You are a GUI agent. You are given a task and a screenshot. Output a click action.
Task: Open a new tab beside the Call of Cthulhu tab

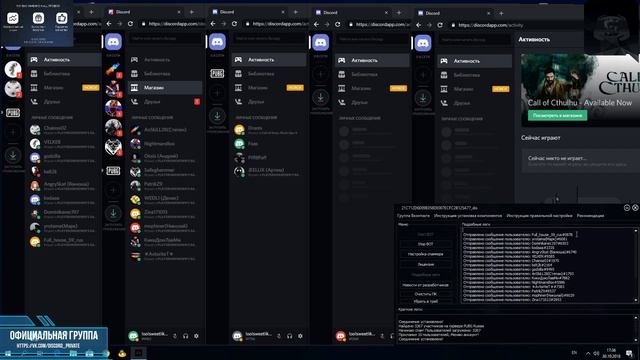(x=501, y=13)
